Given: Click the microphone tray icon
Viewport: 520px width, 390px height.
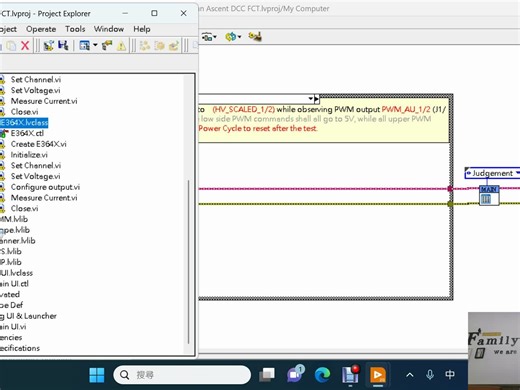Looking at the screenshot, I should [430, 375].
